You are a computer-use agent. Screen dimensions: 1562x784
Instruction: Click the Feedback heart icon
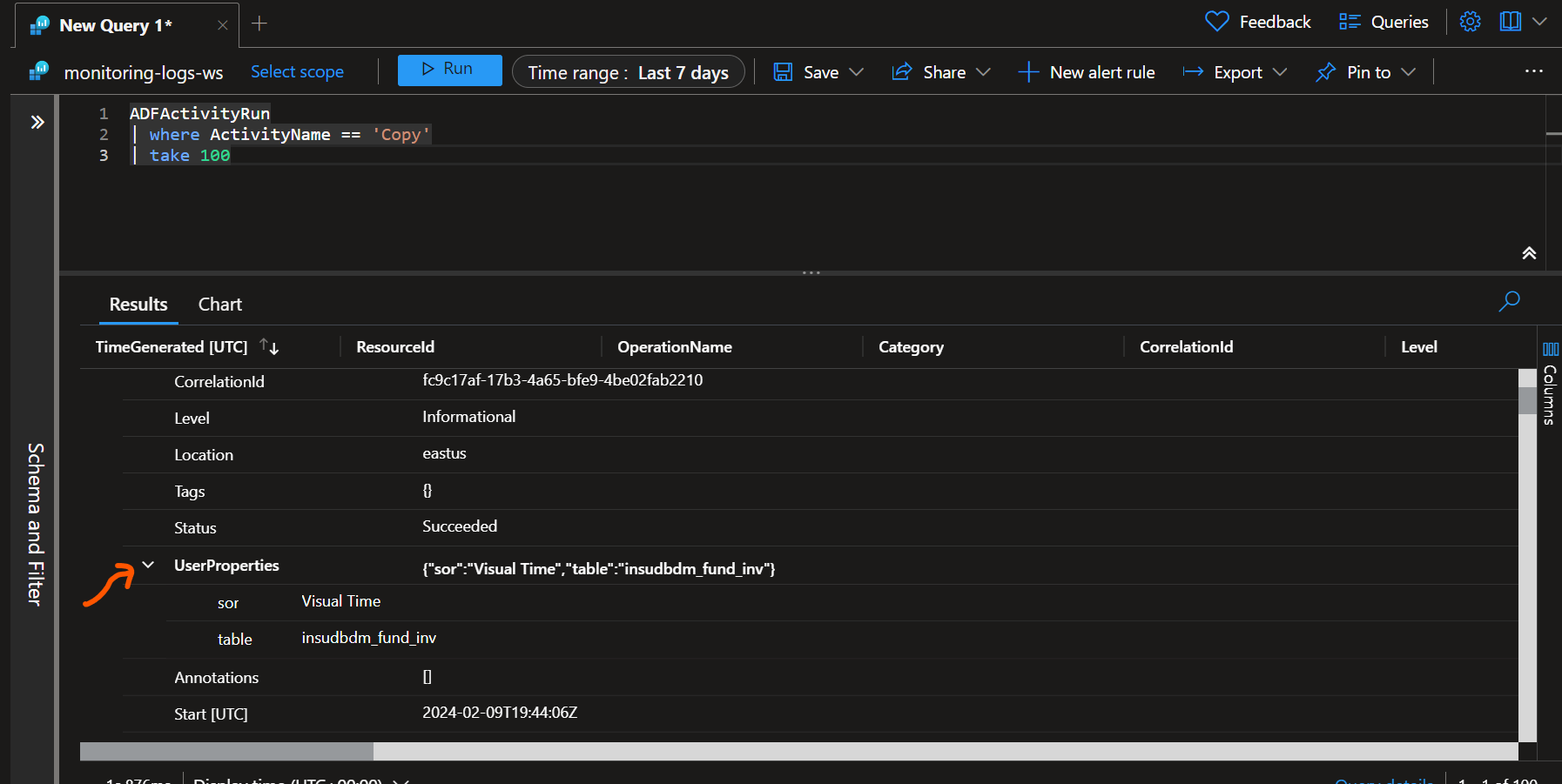point(1215,21)
